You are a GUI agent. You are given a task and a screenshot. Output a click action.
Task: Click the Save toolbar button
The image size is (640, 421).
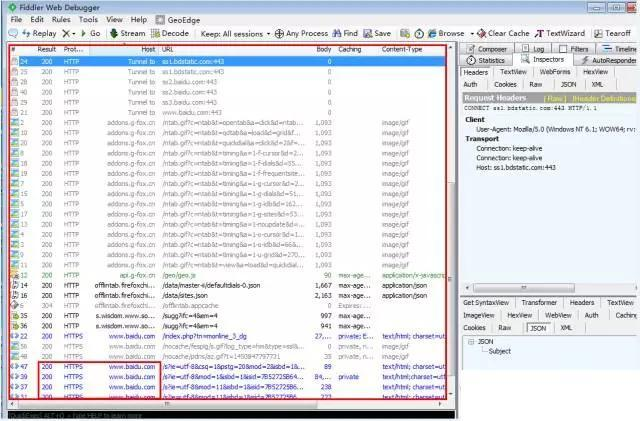tap(377, 33)
